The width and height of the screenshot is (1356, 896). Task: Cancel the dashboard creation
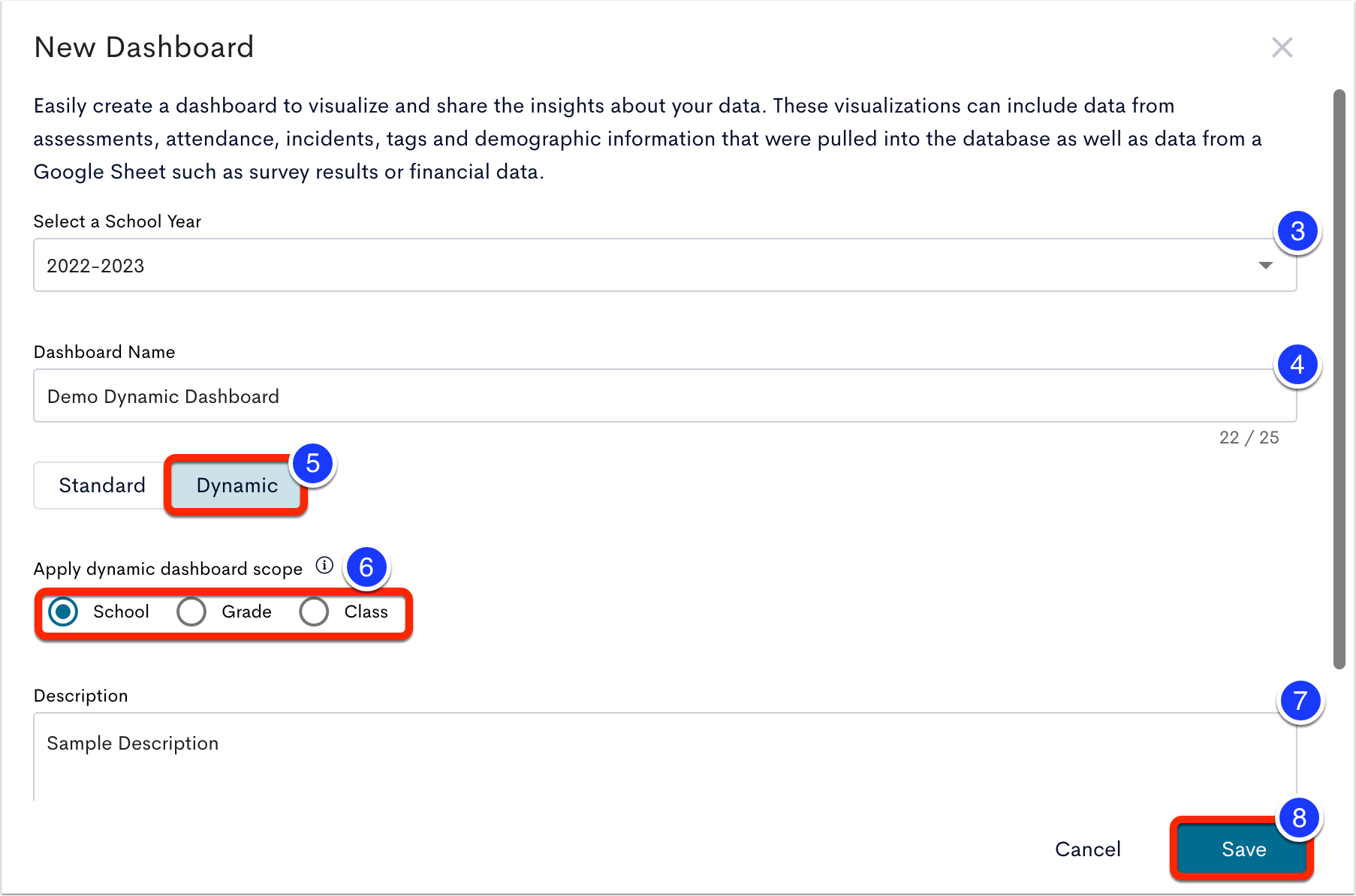point(1088,849)
